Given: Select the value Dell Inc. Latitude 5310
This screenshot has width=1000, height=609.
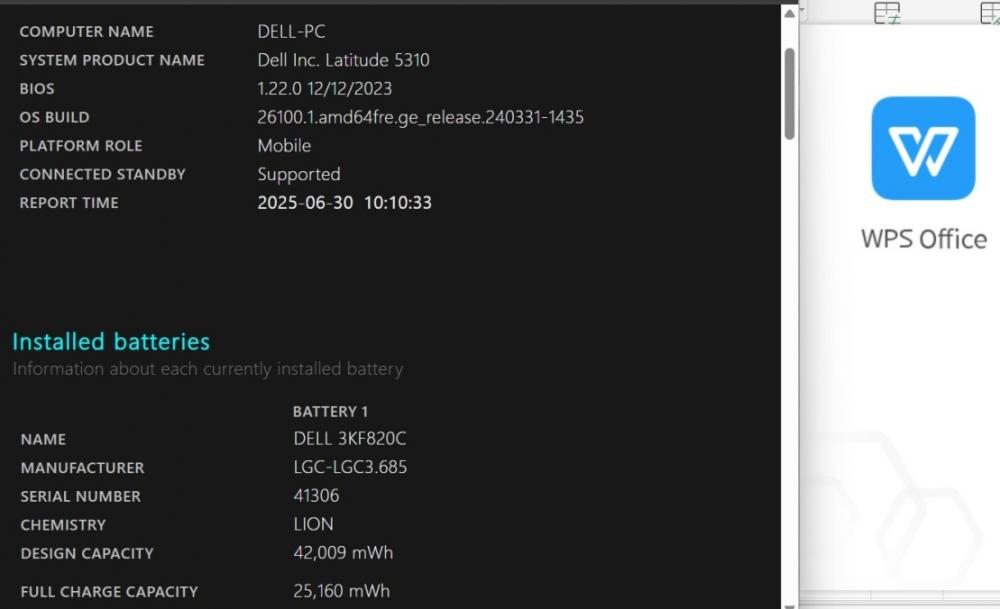Looking at the screenshot, I should coord(343,60).
